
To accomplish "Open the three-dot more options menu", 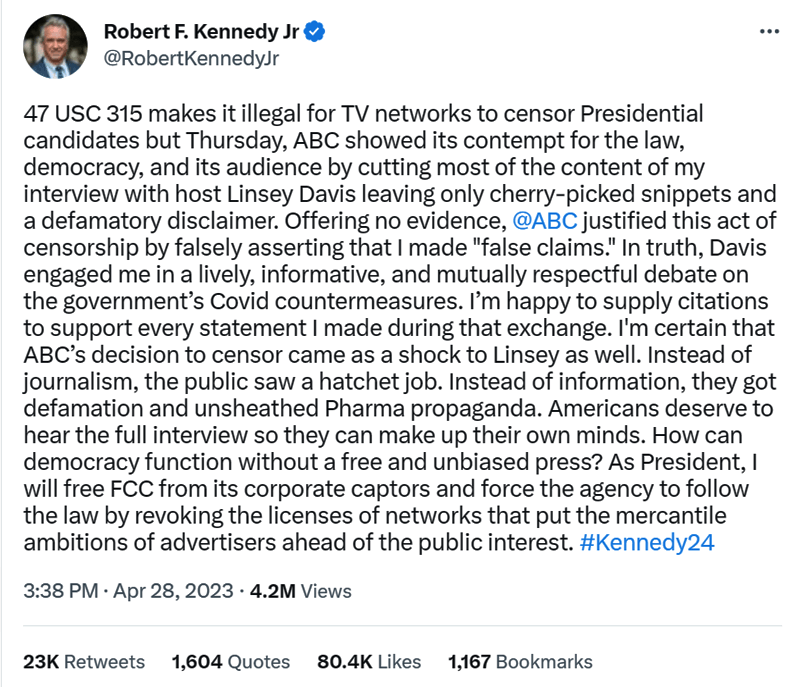I will 768,31.
